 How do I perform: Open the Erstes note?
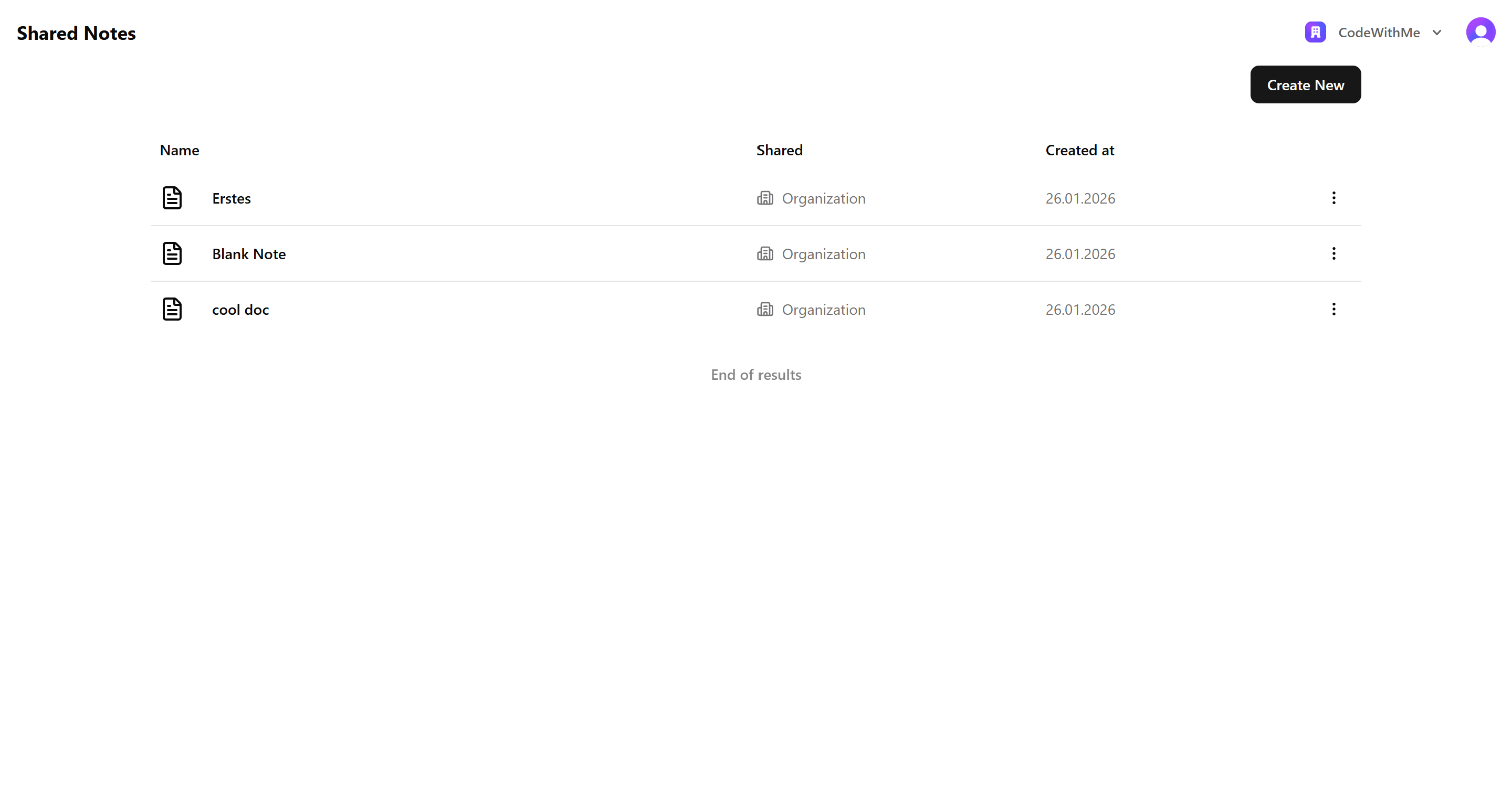[231, 199]
